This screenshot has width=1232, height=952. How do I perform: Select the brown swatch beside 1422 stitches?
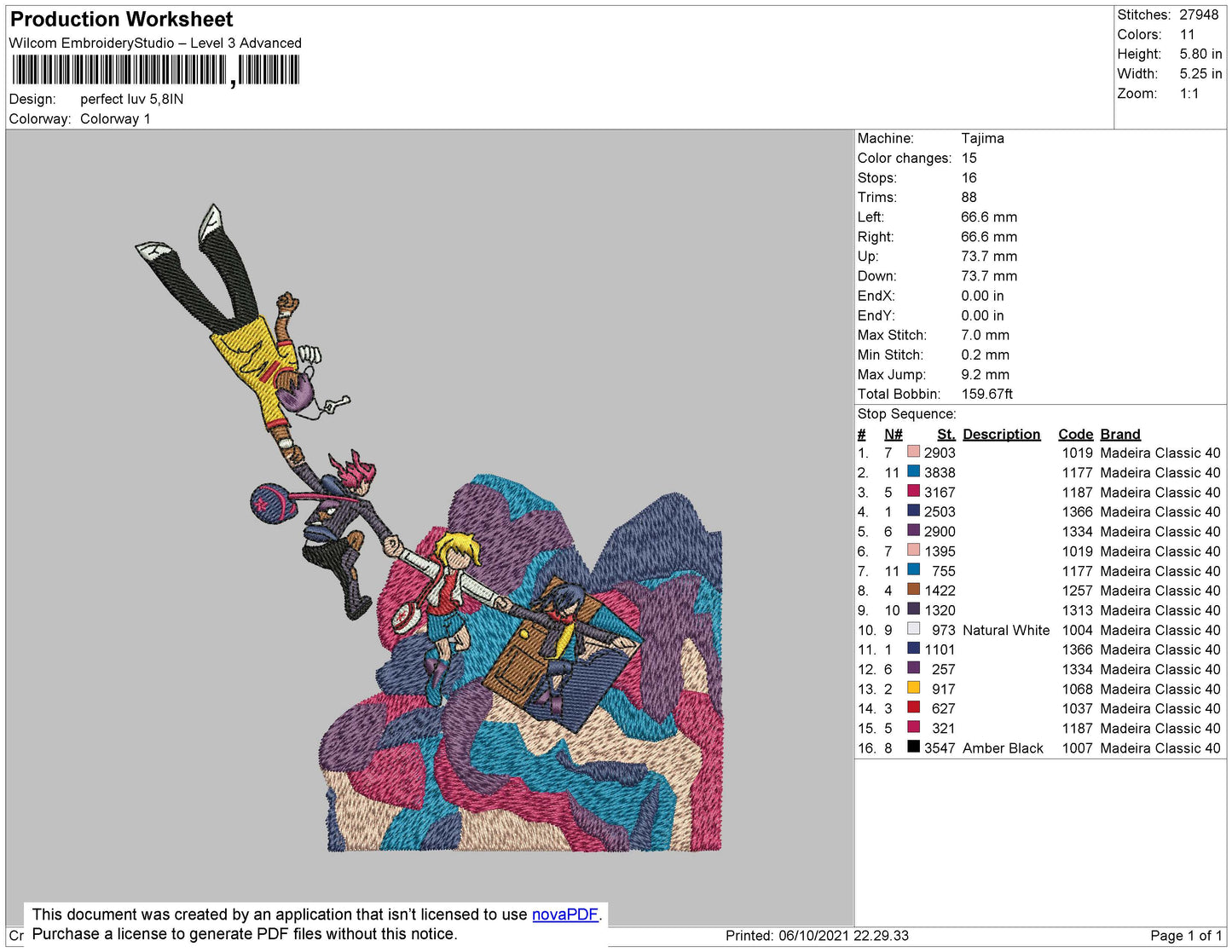pyautogui.click(x=913, y=590)
